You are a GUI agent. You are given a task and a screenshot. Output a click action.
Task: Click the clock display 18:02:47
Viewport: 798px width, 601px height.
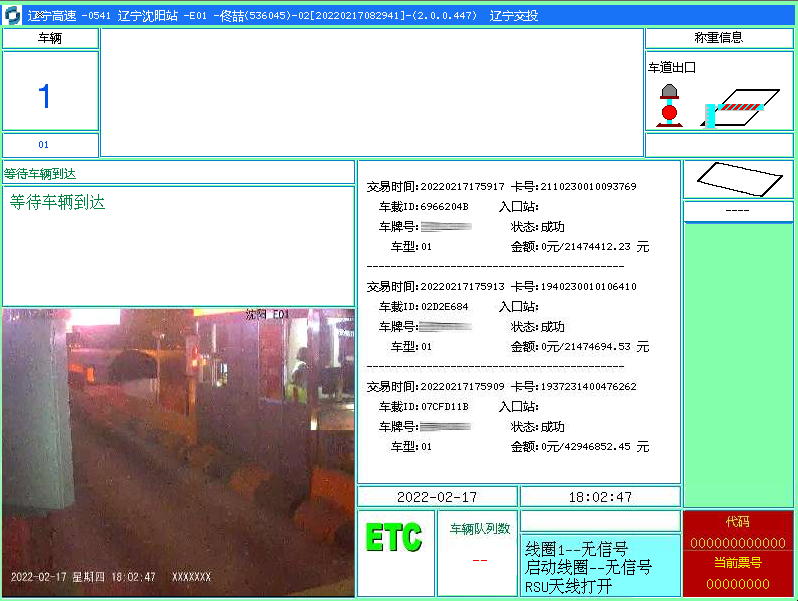tap(599, 496)
